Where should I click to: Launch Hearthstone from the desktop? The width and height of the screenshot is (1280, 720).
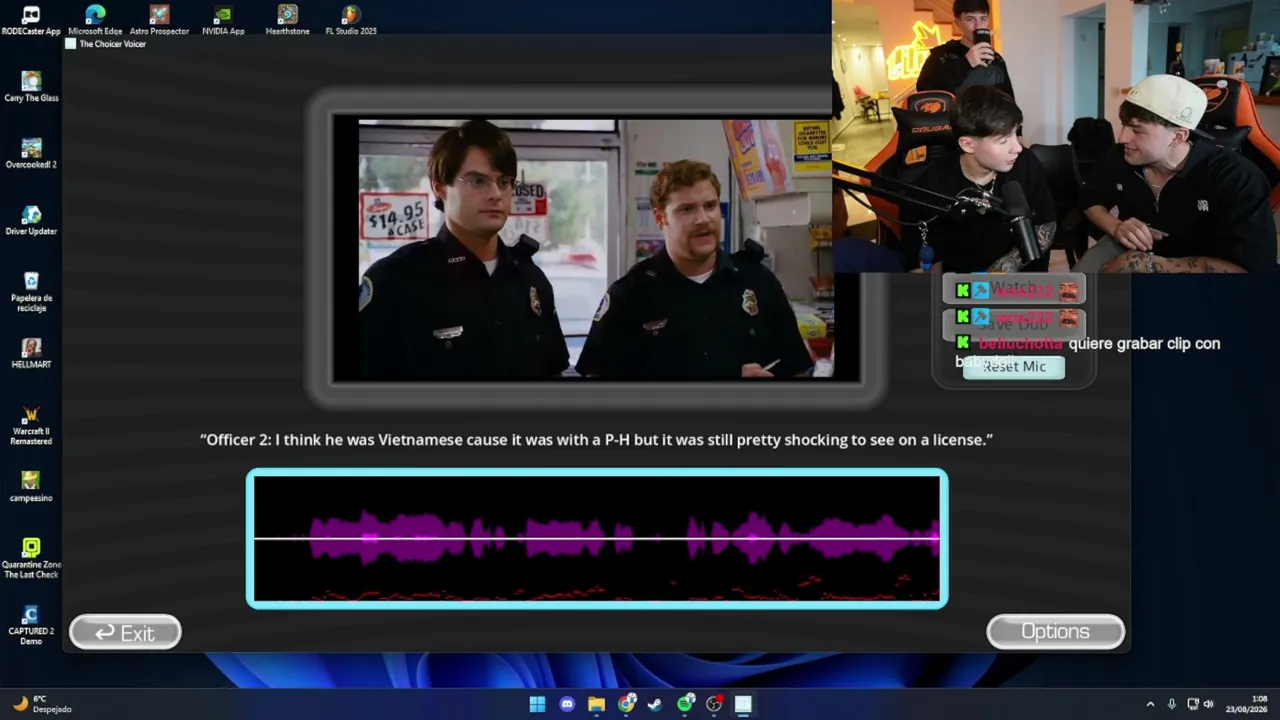point(287,20)
